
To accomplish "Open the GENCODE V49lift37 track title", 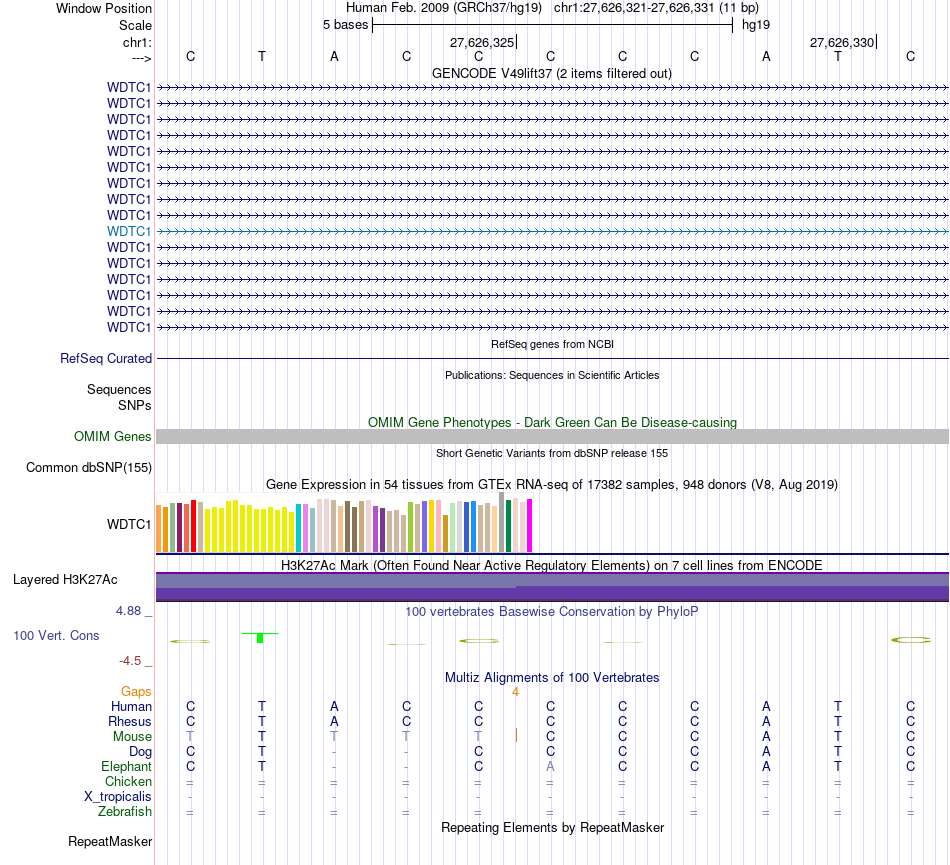I will pos(551,73).
